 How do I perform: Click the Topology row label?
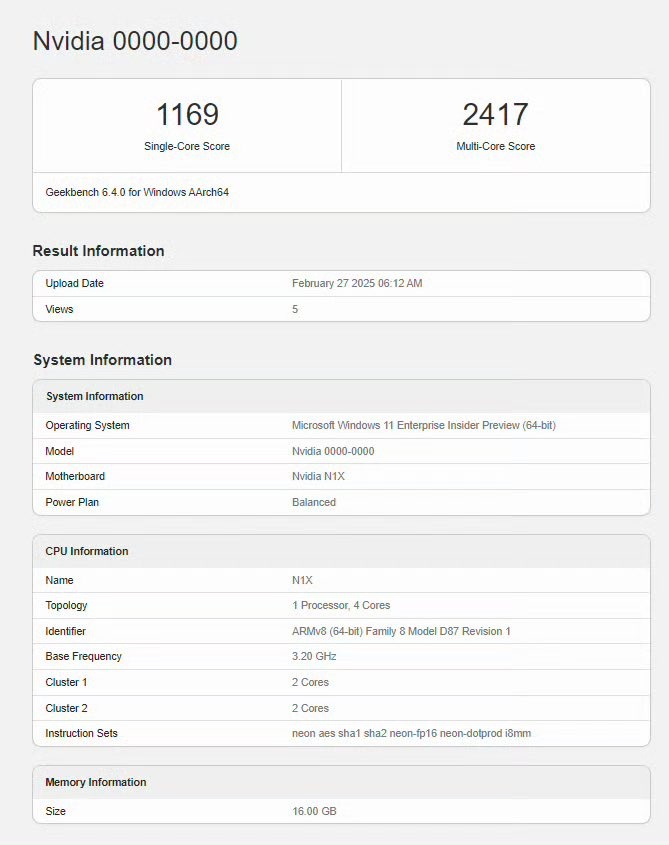[66, 605]
